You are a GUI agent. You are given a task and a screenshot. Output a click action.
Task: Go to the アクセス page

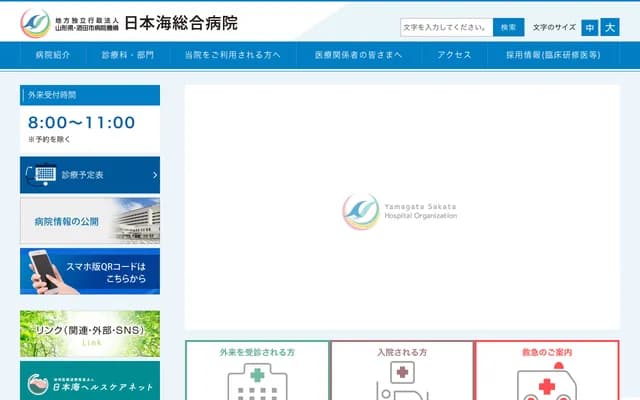[454, 55]
